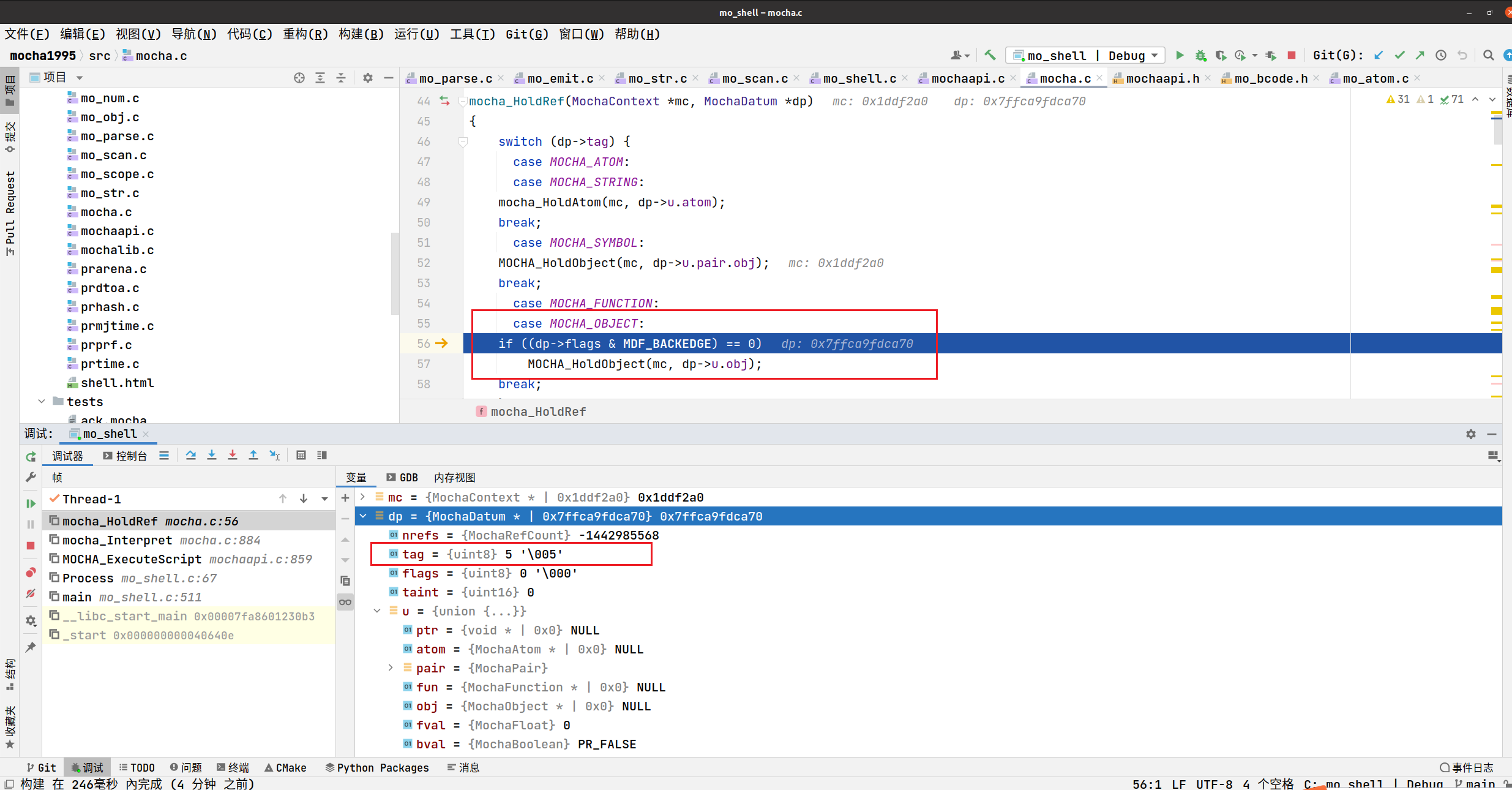The width and height of the screenshot is (1512, 790).
Task: Click Mute Breakpoints icon
Action: coord(31,593)
